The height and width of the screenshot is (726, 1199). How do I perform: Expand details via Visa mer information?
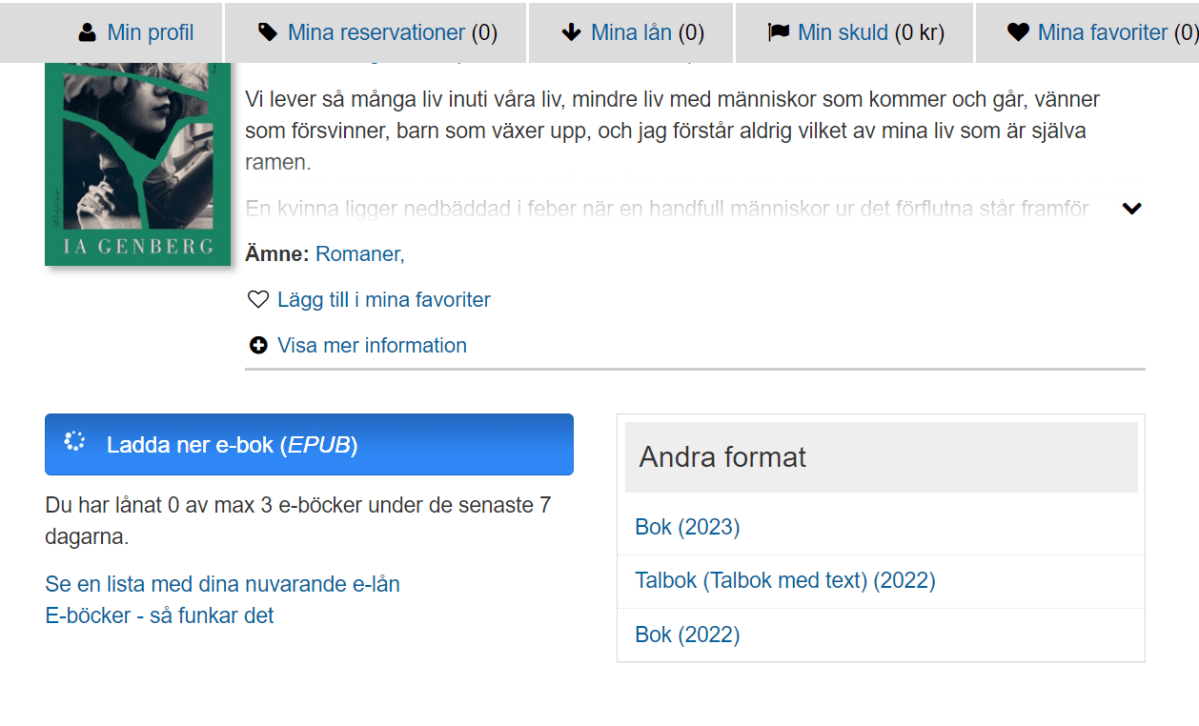372,345
